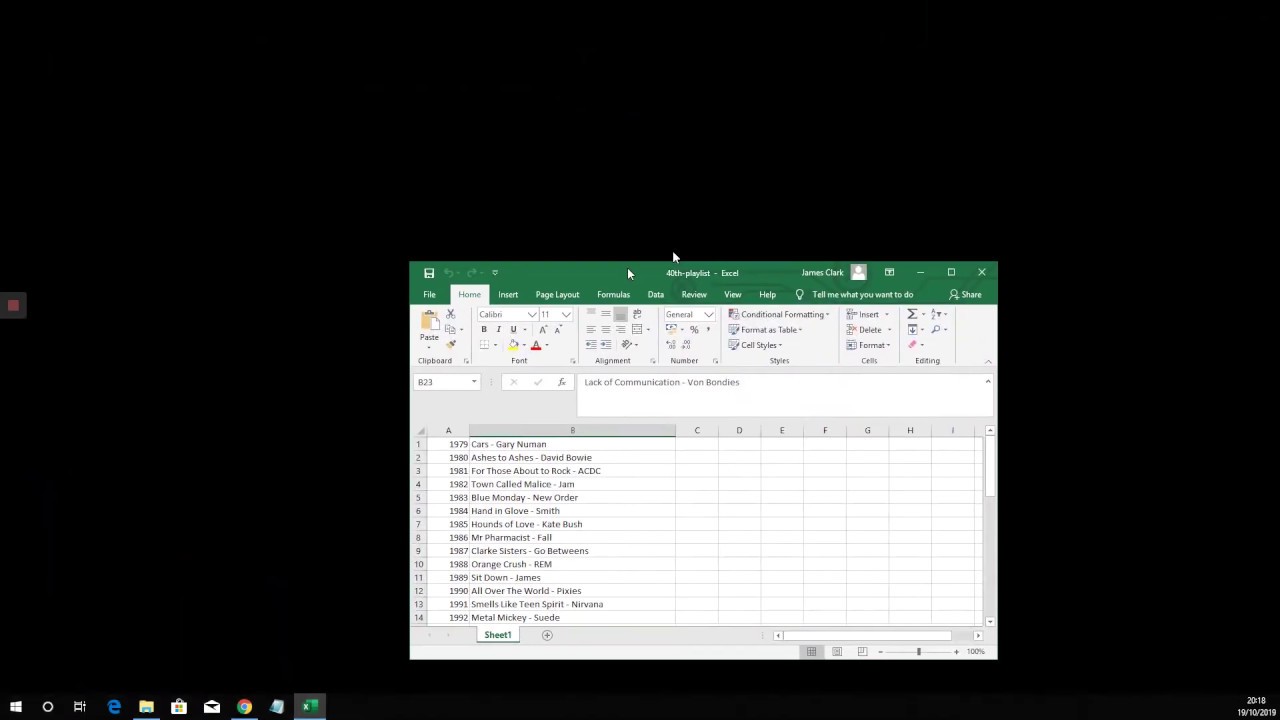Decrease decimal places

pyautogui.click(x=686, y=344)
